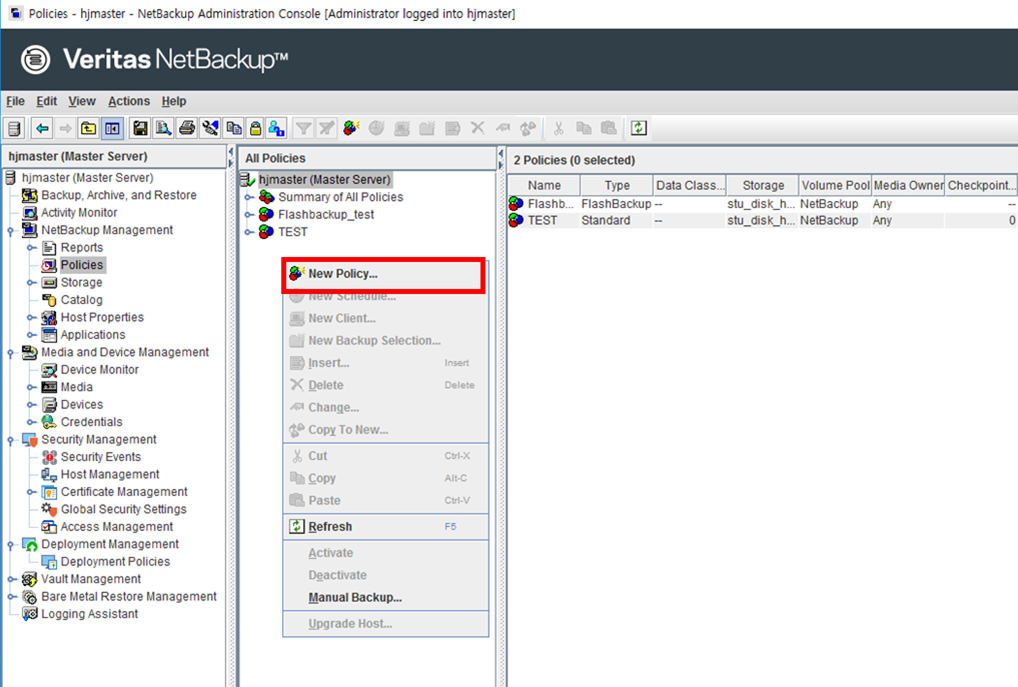Select Credentials in the left tree
The height and width of the screenshot is (687, 1018).
(92, 422)
